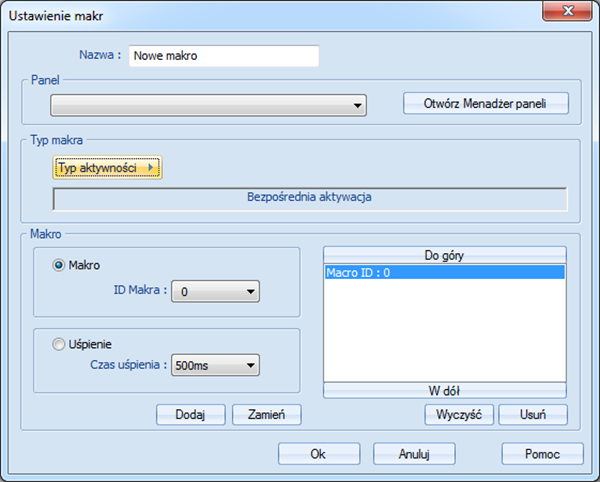Click the Nazwa text field
Viewport: 600px width, 482px height.
pyautogui.click(x=224, y=56)
